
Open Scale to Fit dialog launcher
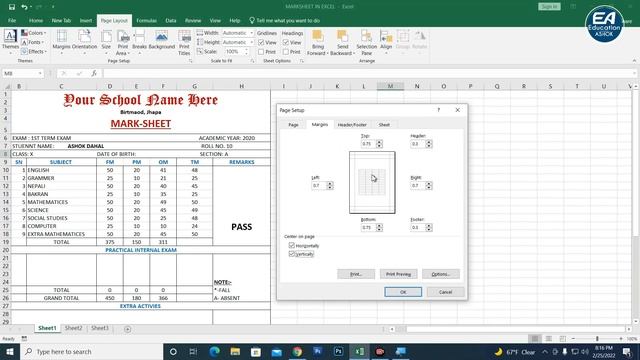tap(252, 61)
